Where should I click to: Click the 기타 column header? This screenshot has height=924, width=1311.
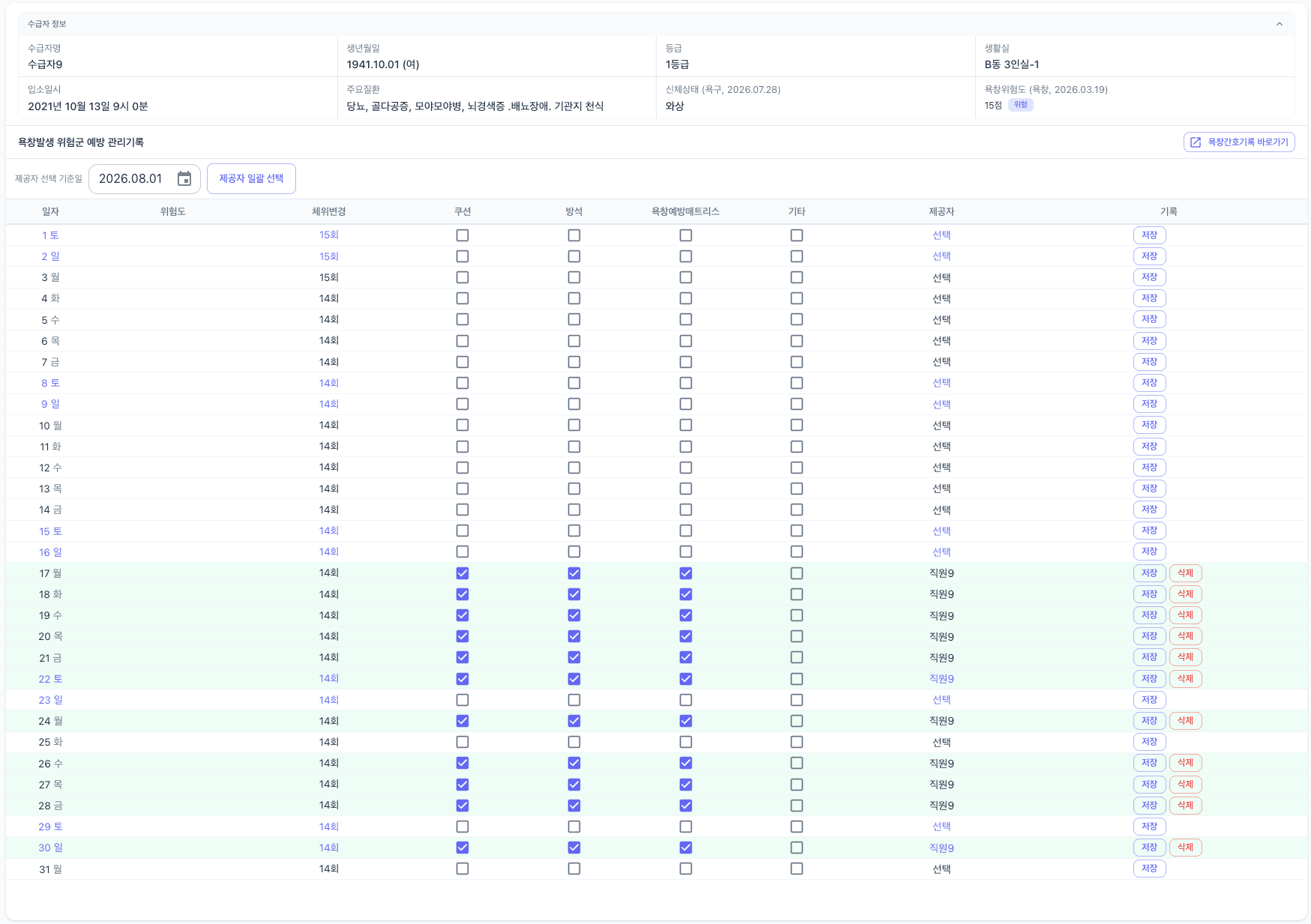point(797,211)
